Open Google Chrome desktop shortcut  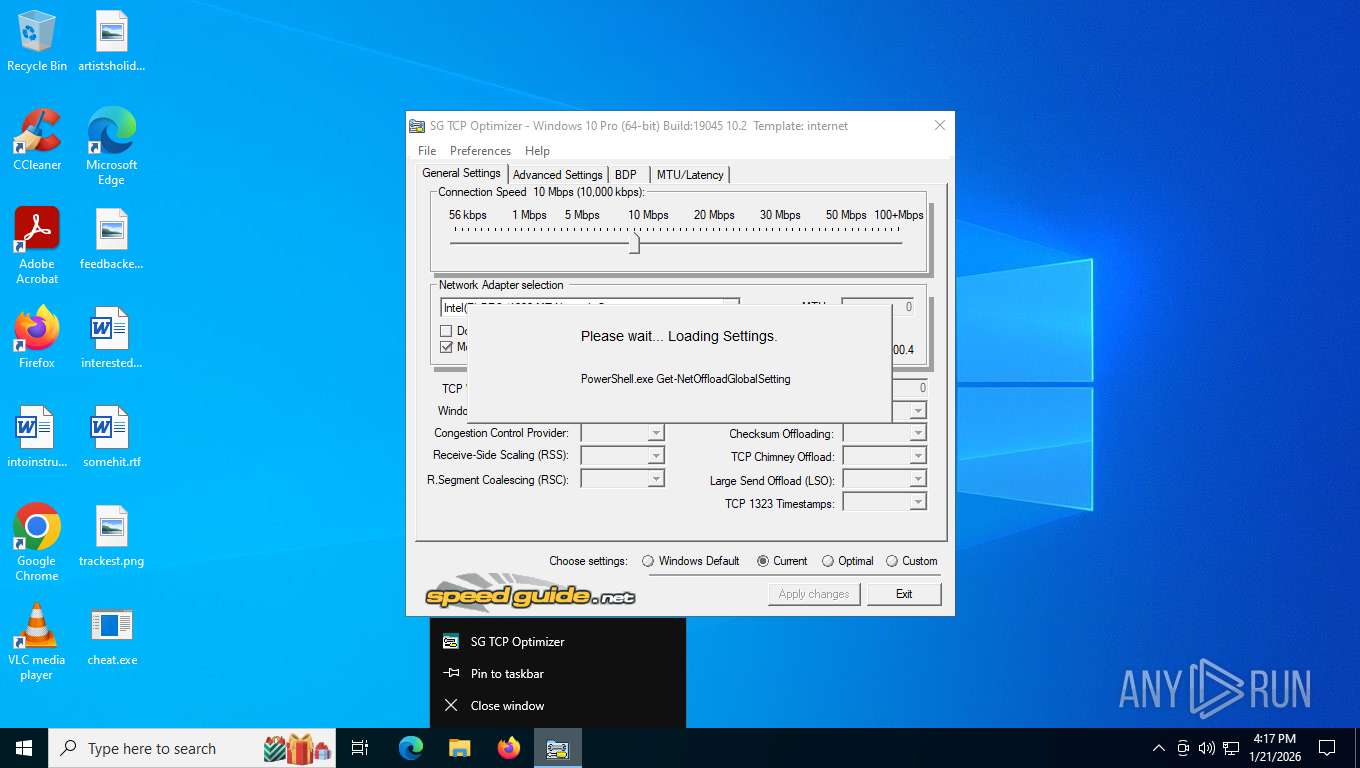(37, 543)
